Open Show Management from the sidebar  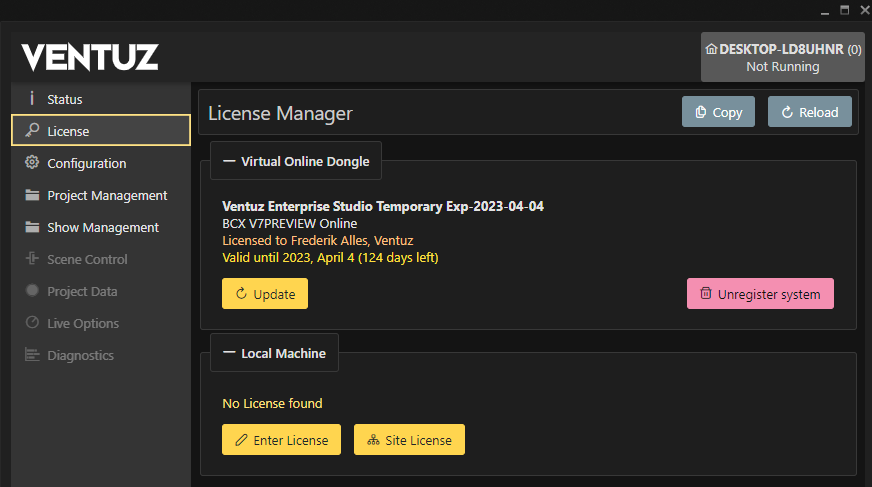click(x=102, y=227)
